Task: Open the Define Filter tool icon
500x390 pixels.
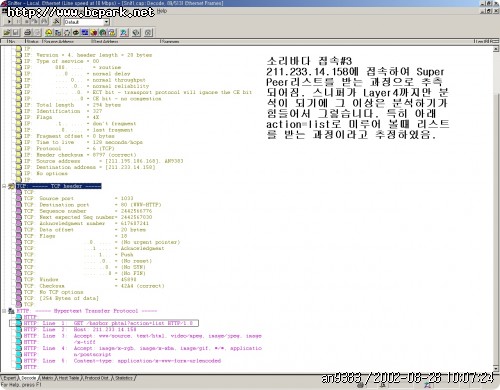Action: tap(56, 22)
